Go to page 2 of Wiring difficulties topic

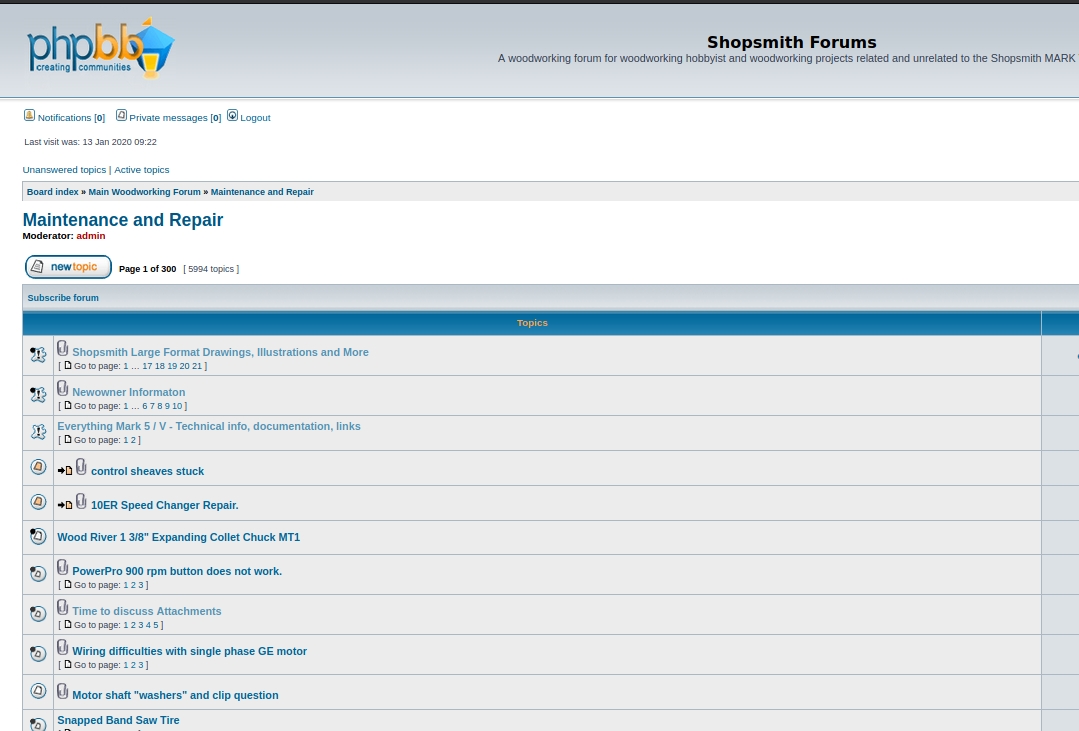pos(133,665)
